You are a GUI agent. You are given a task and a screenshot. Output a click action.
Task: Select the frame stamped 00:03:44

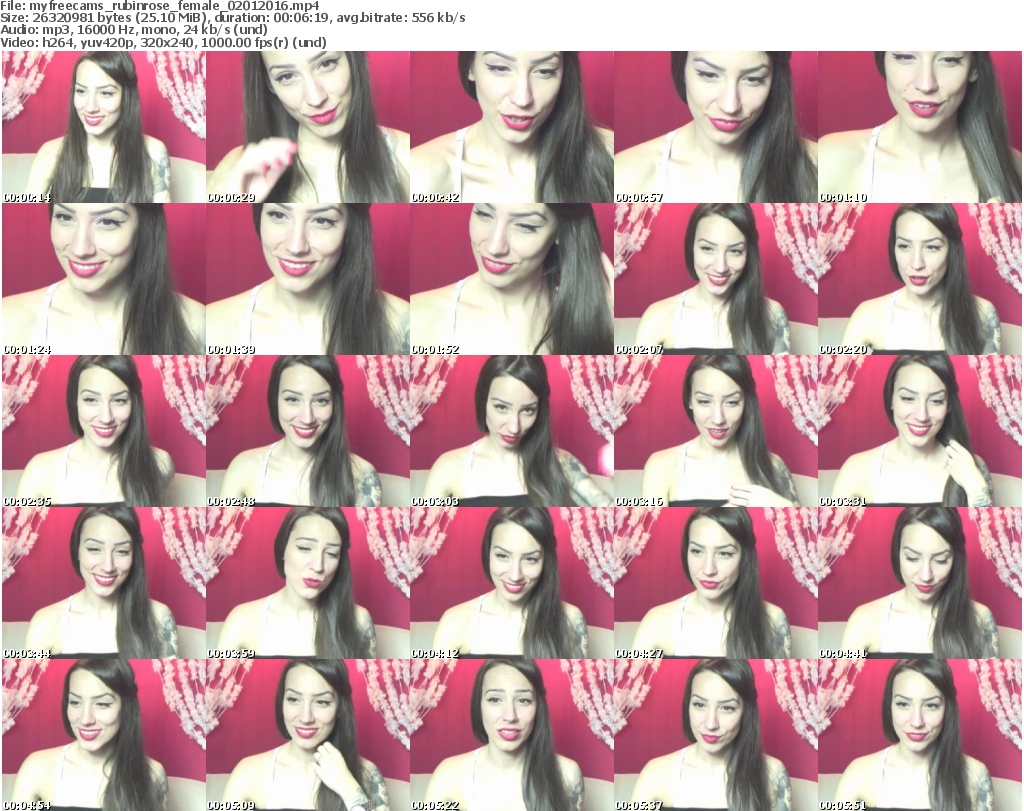pyautogui.click(x=104, y=582)
